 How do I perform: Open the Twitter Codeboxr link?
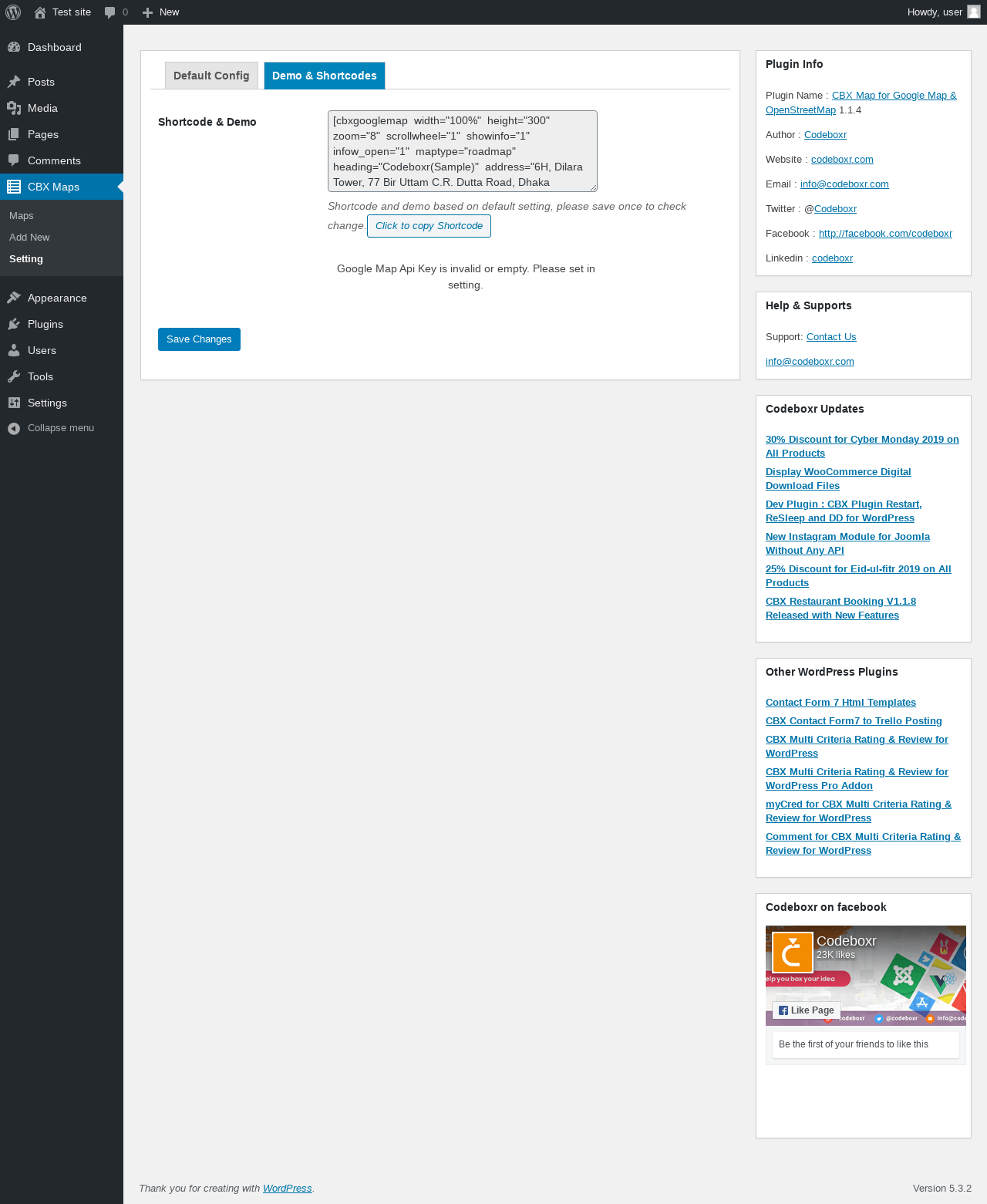(835, 209)
